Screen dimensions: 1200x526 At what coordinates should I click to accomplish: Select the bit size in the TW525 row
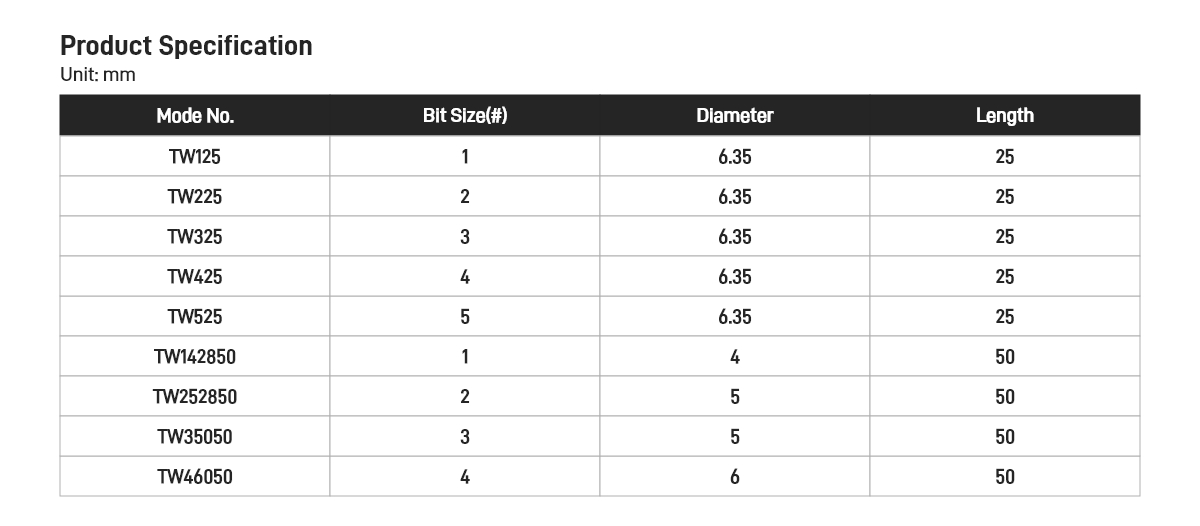[465, 317]
